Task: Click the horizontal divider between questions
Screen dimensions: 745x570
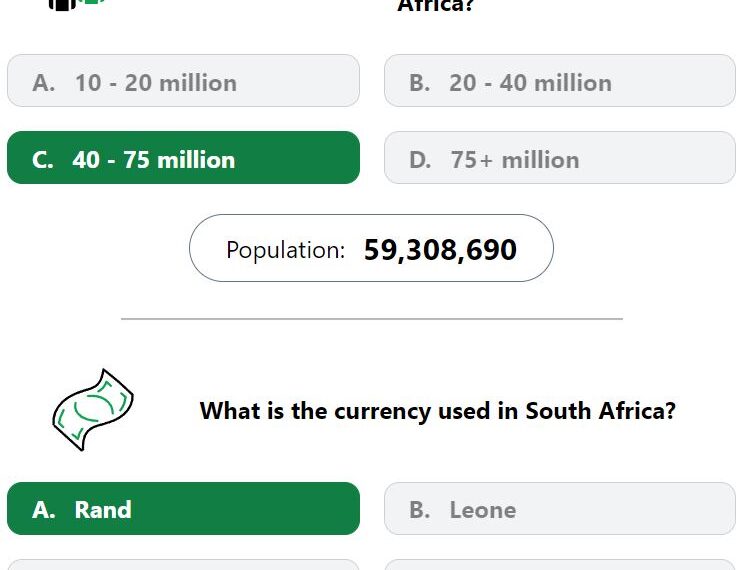Action: tap(372, 319)
